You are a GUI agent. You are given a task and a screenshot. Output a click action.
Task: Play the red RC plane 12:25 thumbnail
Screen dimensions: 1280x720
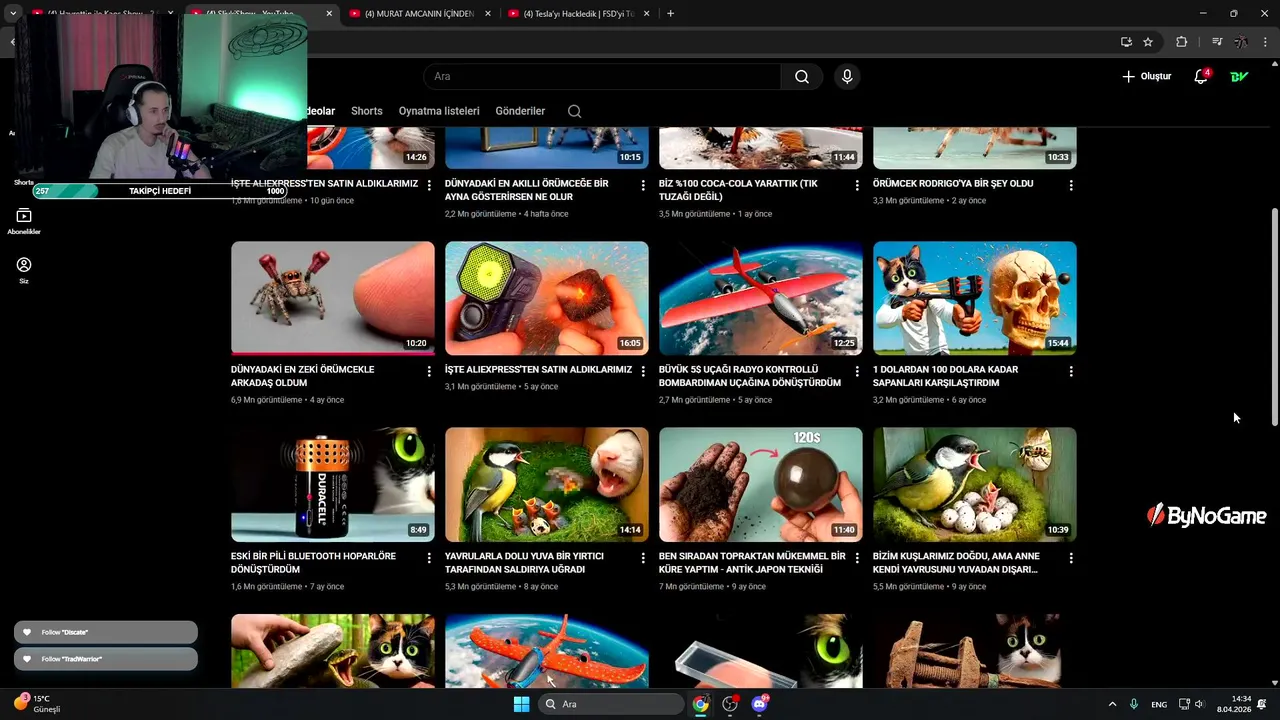[x=761, y=298]
